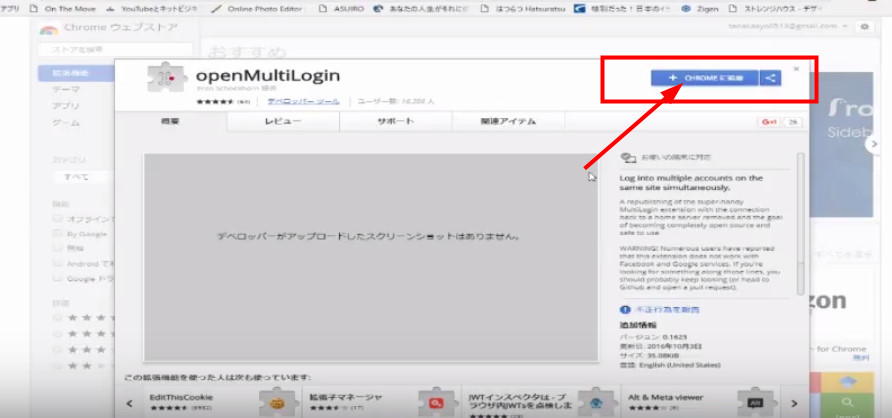The height and width of the screenshot is (418, 892).
Task: Click the background carousel next arrow
Action: pyautogui.click(x=873, y=144)
